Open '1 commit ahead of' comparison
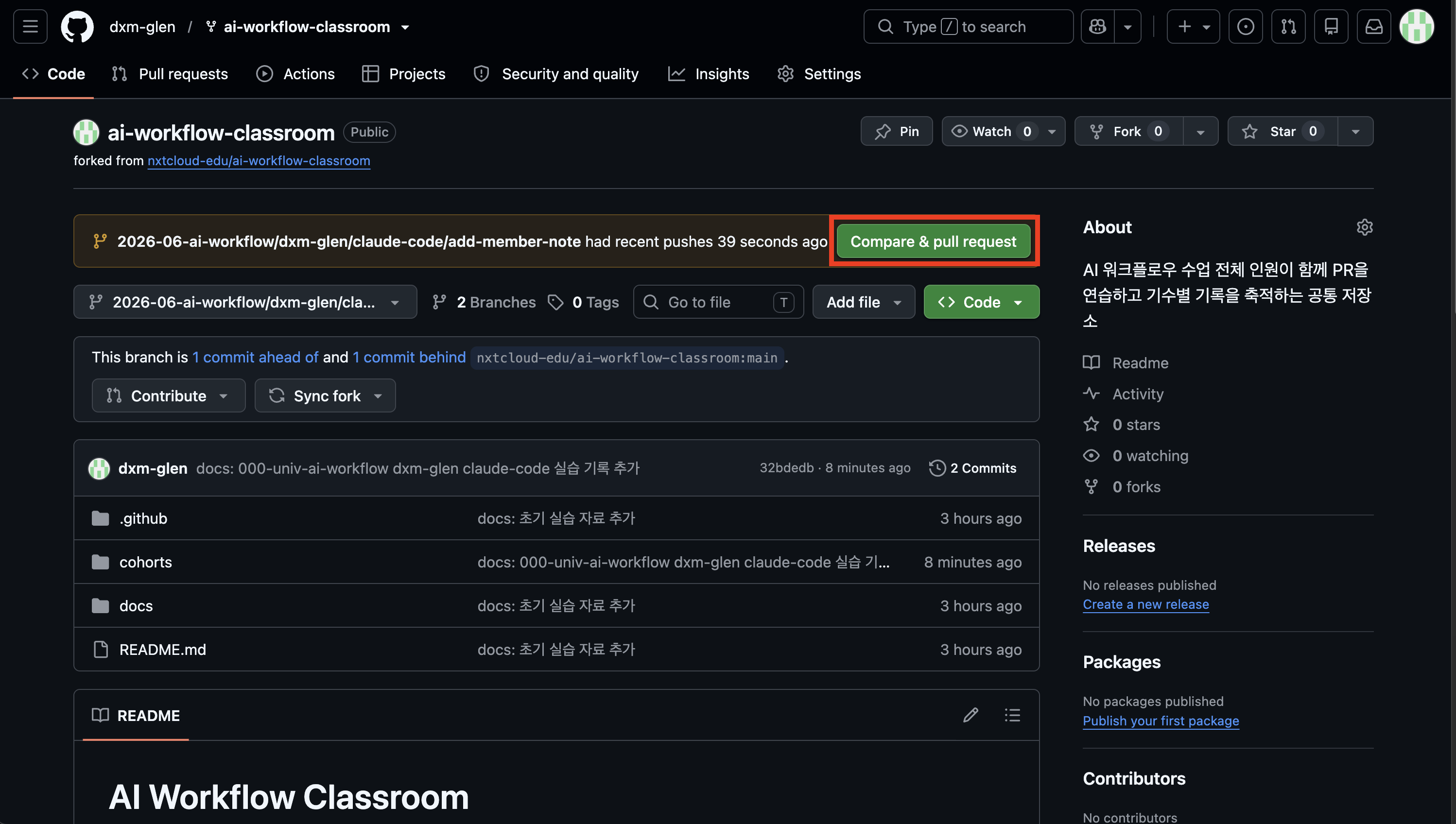1456x824 pixels. pos(255,357)
